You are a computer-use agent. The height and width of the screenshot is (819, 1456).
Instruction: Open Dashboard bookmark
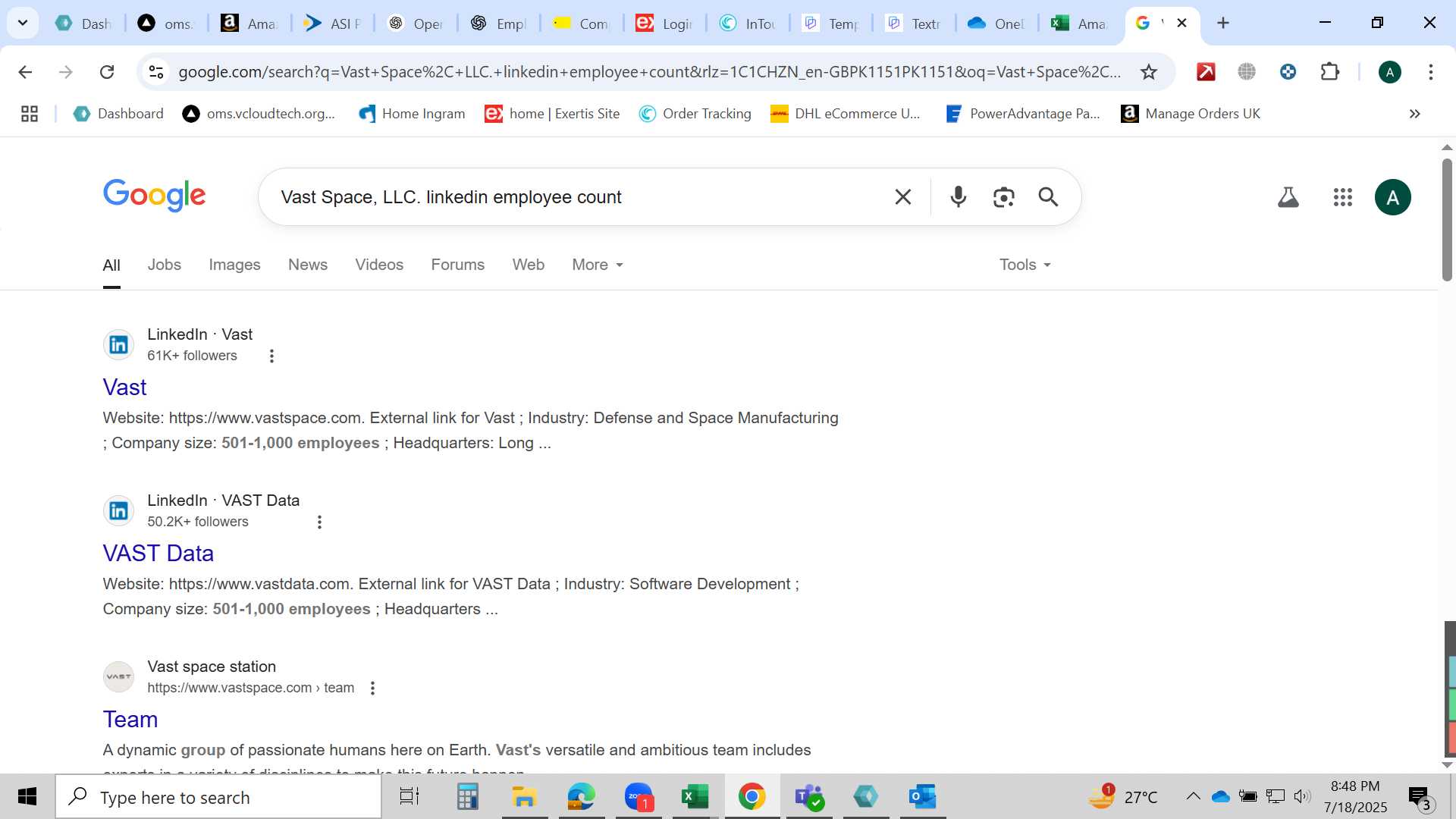[x=118, y=114]
